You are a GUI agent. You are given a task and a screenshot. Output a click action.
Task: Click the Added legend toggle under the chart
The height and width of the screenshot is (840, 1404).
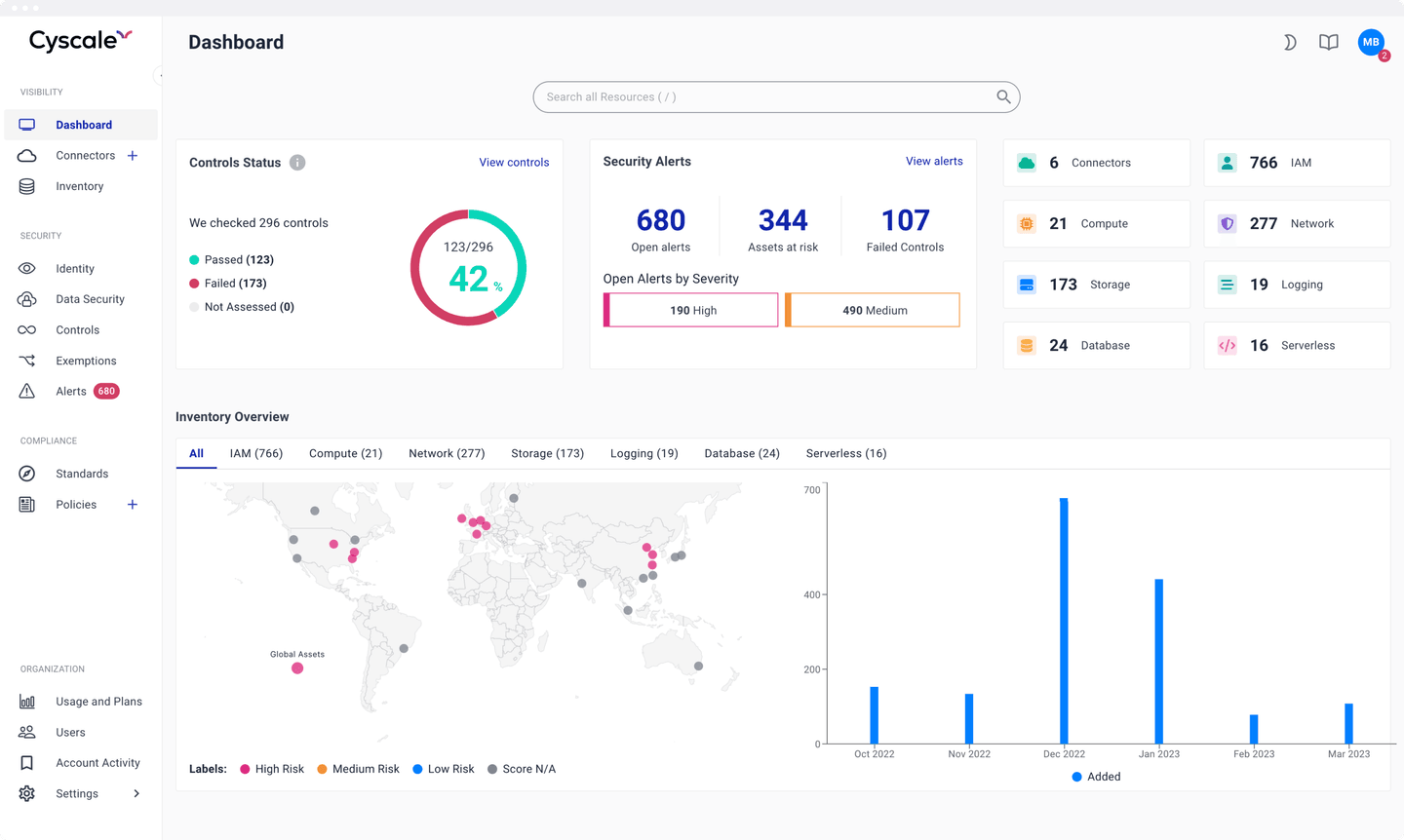point(1096,776)
